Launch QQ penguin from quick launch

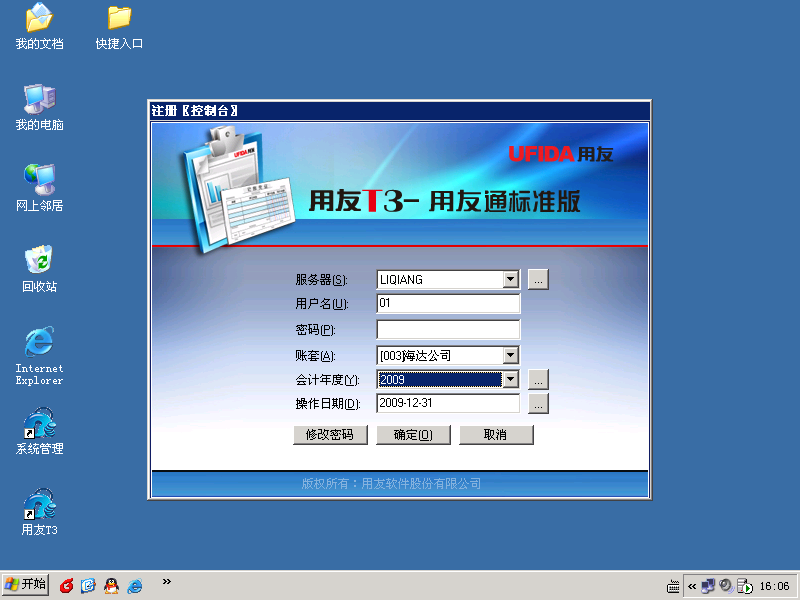click(x=111, y=585)
